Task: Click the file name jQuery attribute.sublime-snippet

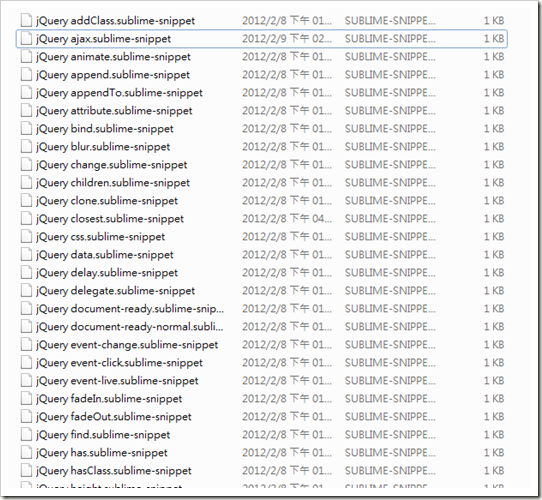Action: coord(114,111)
